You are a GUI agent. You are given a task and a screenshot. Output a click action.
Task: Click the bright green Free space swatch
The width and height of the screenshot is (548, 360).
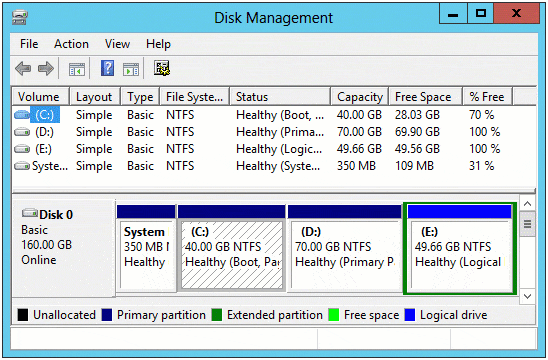334,315
